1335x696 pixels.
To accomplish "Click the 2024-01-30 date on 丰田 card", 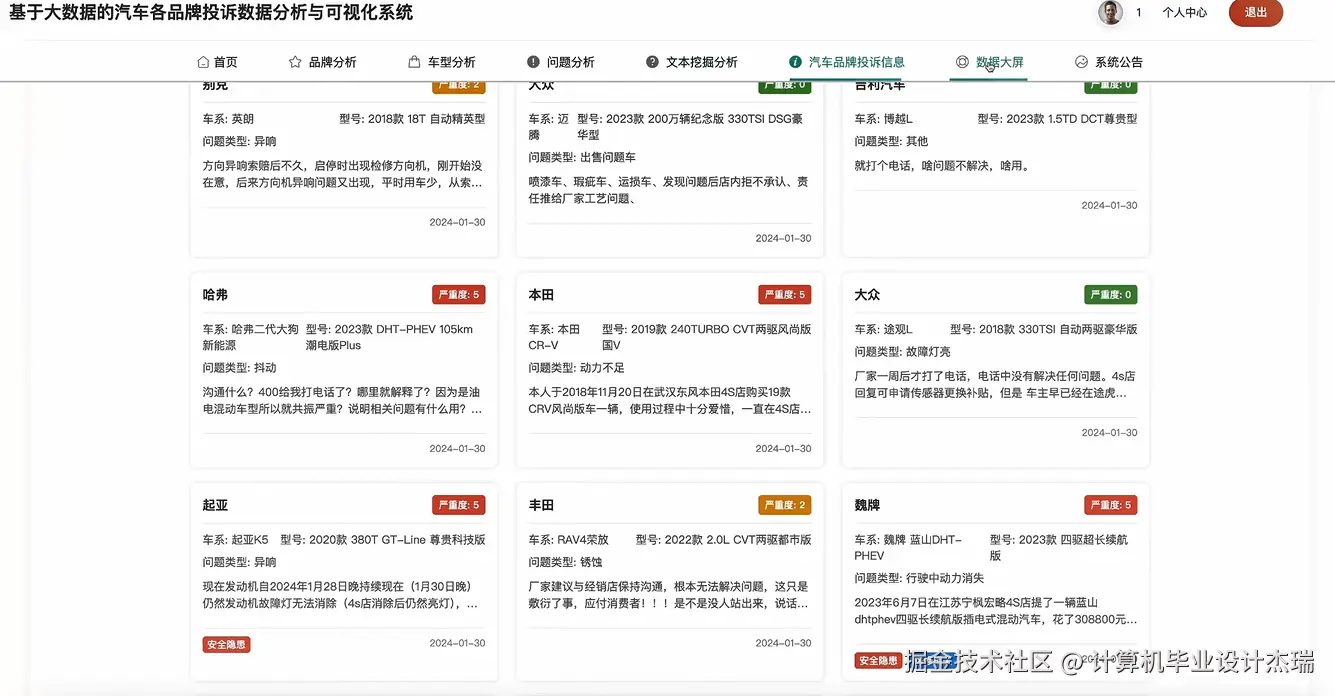I will click(783, 643).
